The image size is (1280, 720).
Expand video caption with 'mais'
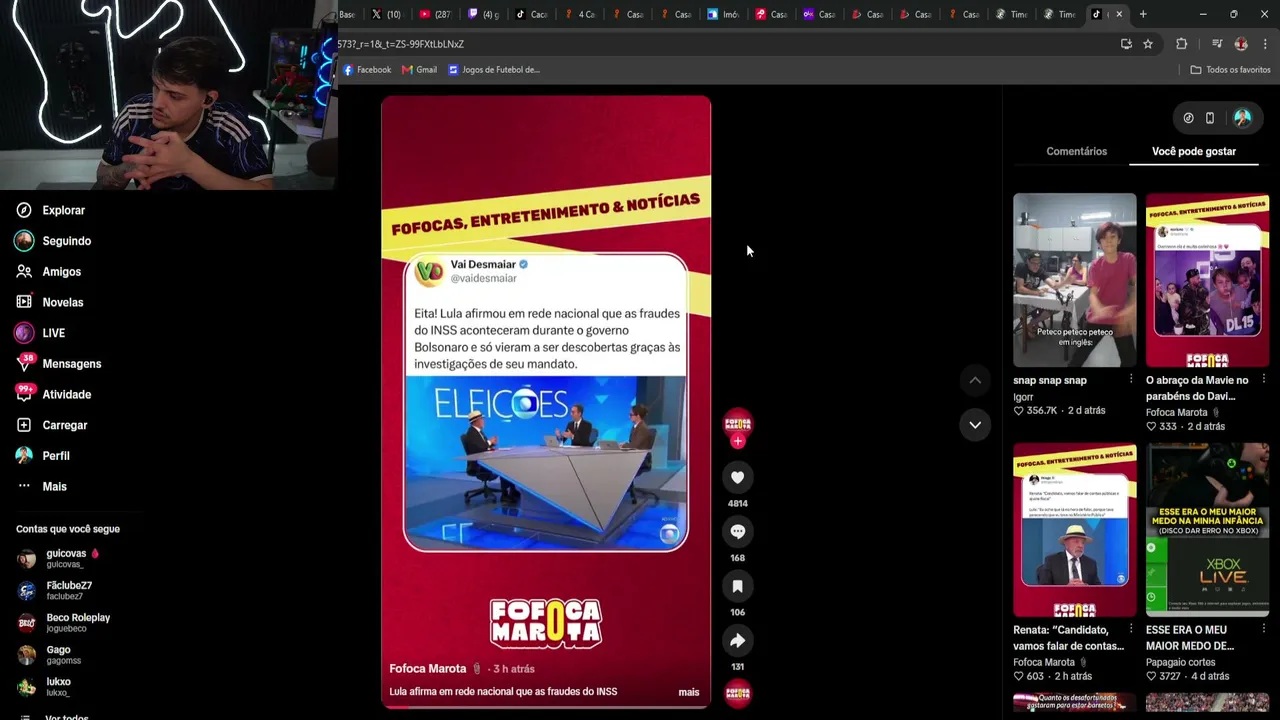pos(689,692)
